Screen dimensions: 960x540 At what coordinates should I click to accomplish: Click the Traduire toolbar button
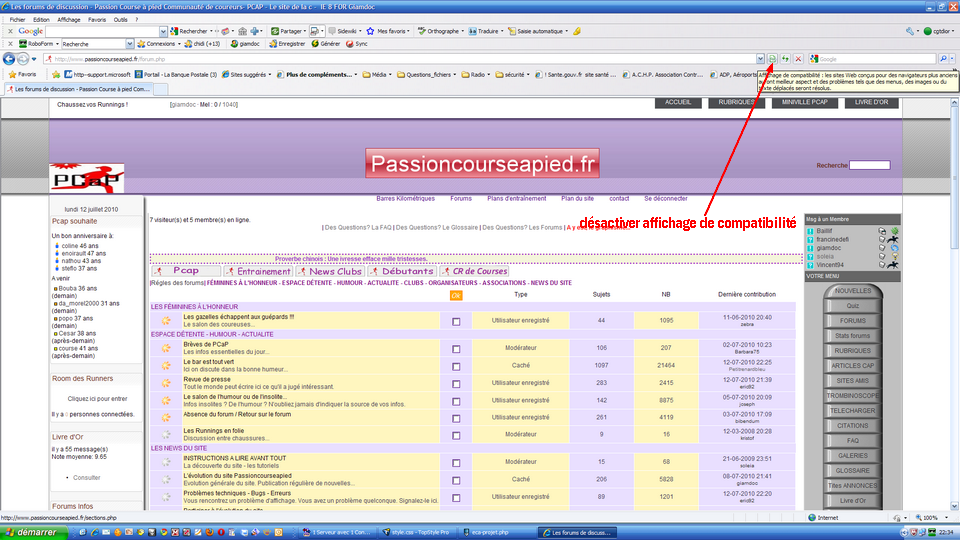(484, 31)
